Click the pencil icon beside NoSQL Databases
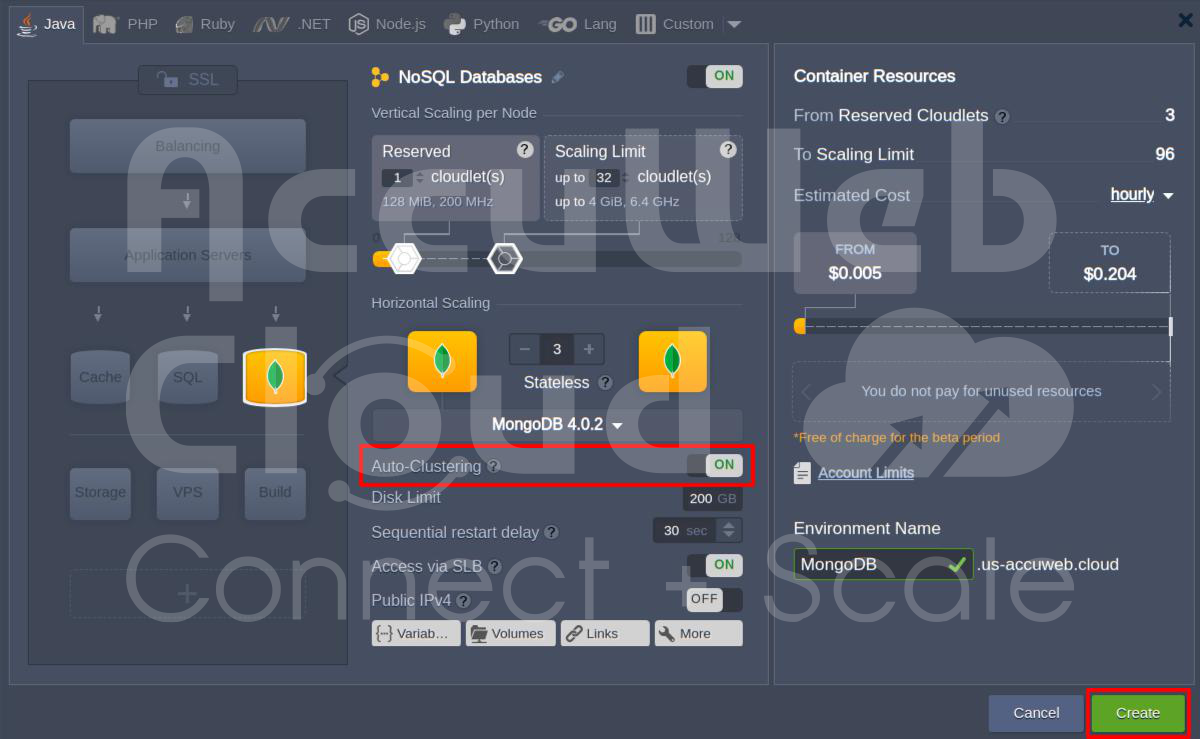 (x=558, y=78)
